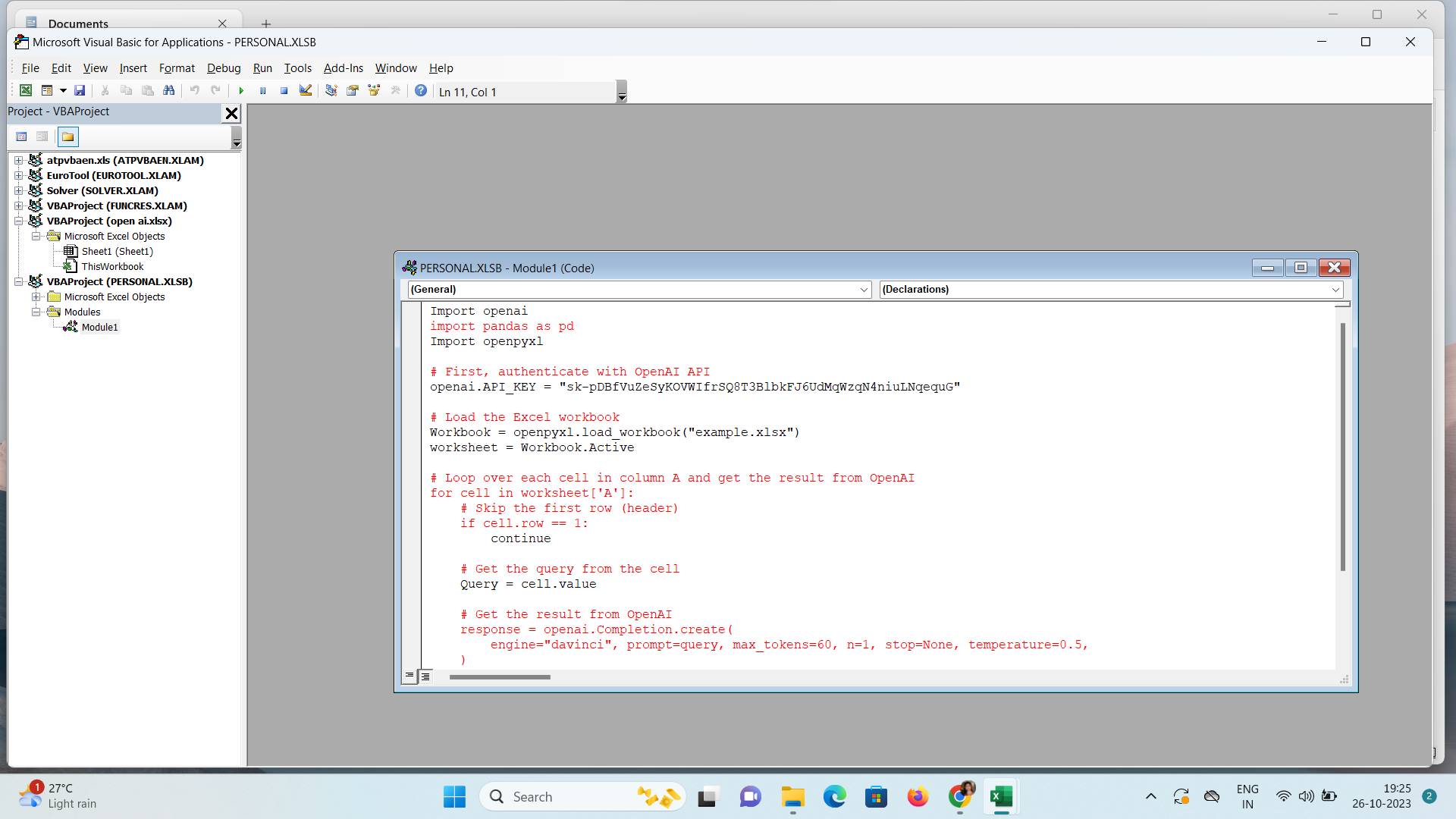1456x819 pixels.
Task: Expand the Solver (SOLVER.XLAM) project node
Action: click(x=19, y=191)
